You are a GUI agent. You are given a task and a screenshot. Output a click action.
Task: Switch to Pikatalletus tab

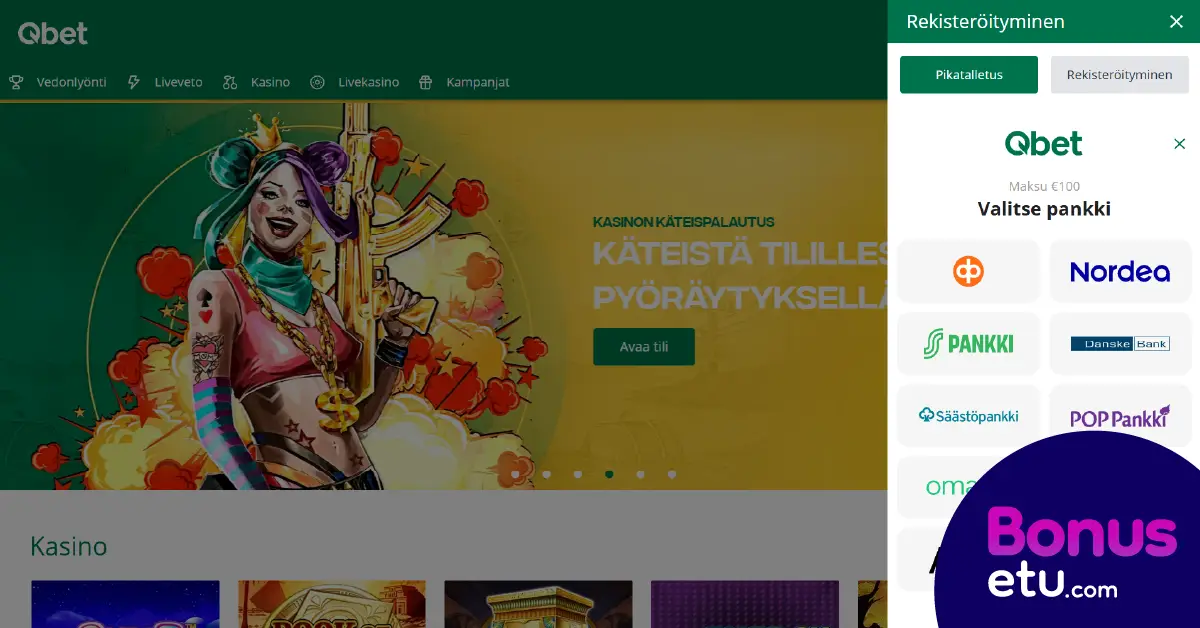click(969, 75)
